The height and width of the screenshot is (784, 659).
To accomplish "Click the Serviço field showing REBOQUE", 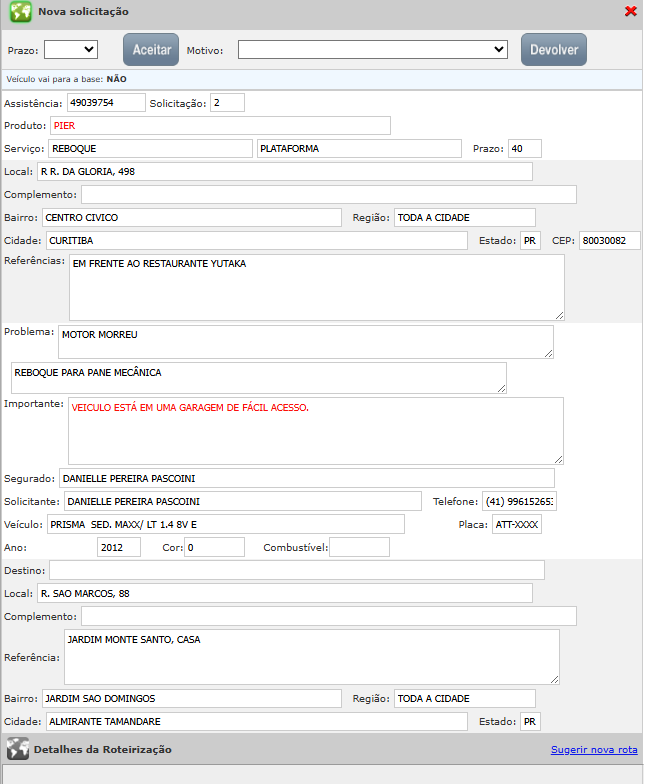I will 150,148.
